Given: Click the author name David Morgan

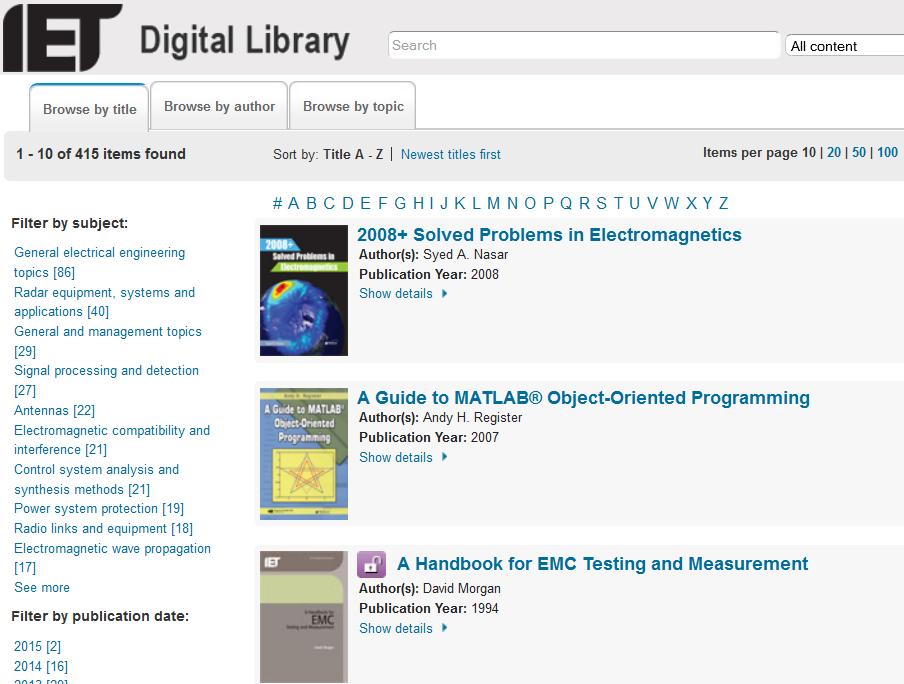Looking at the screenshot, I should pyautogui.click(x=462, y=588).
